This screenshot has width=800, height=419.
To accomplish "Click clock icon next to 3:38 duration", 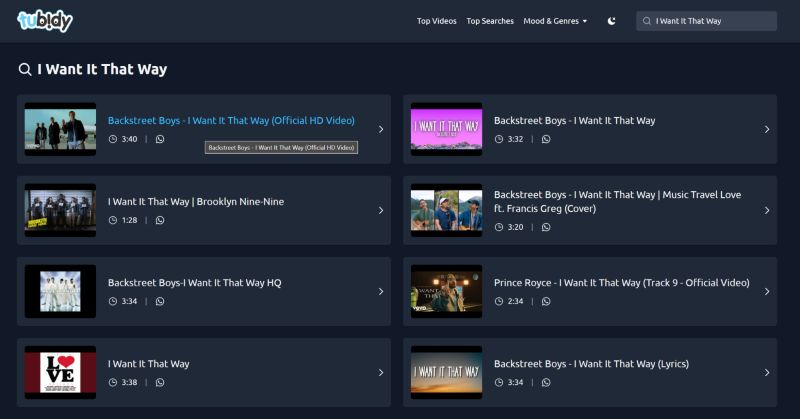I will coord(113,382).
